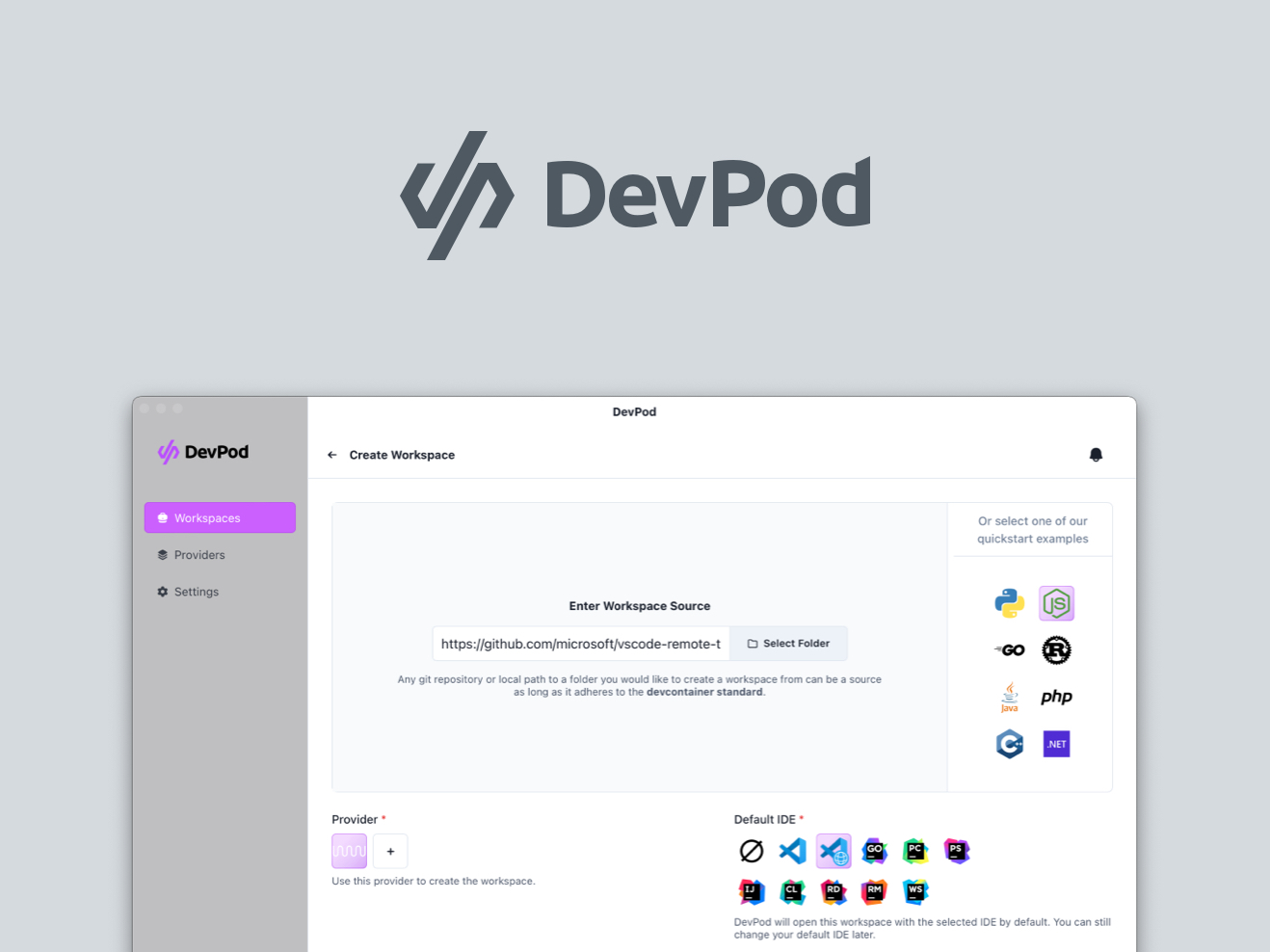The image size is (1270, 952).
Task: Click the 'Enter Workspace Source' heading text
Action: (x=640, y=606)
